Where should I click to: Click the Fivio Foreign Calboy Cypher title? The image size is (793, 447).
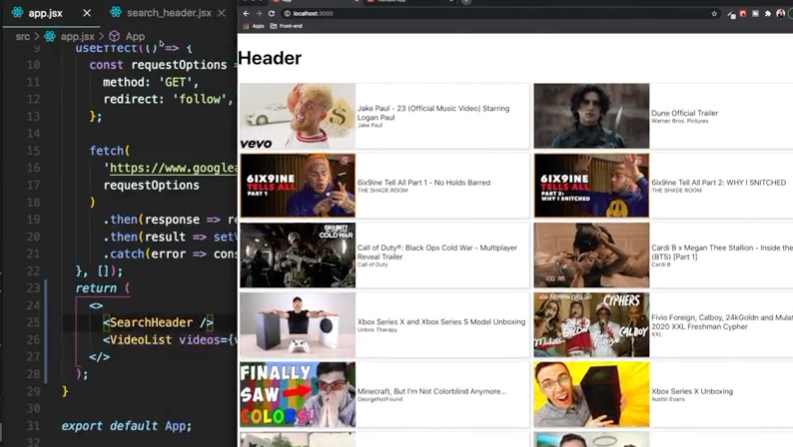[x=722, y=322]
